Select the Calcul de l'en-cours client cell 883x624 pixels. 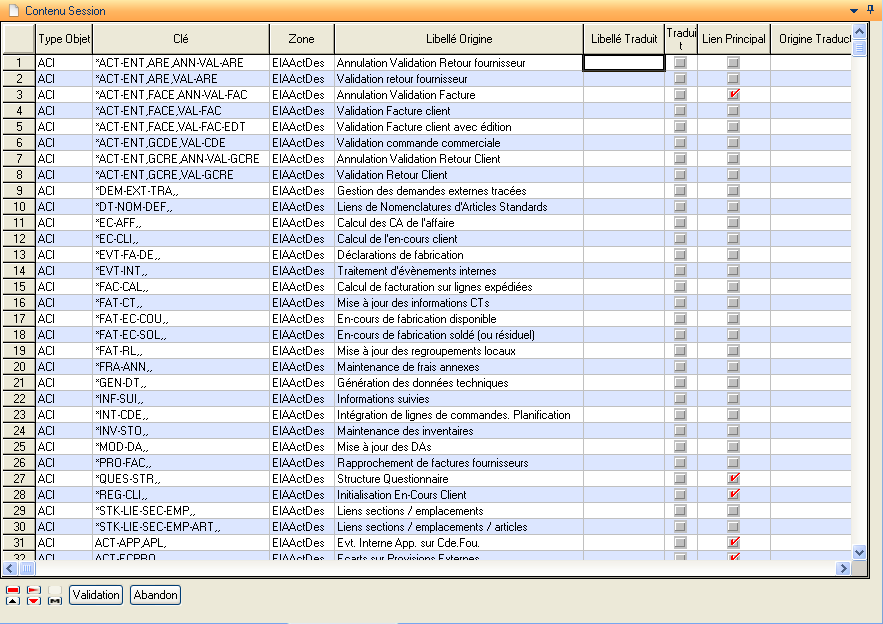click(x=458, y=239)
